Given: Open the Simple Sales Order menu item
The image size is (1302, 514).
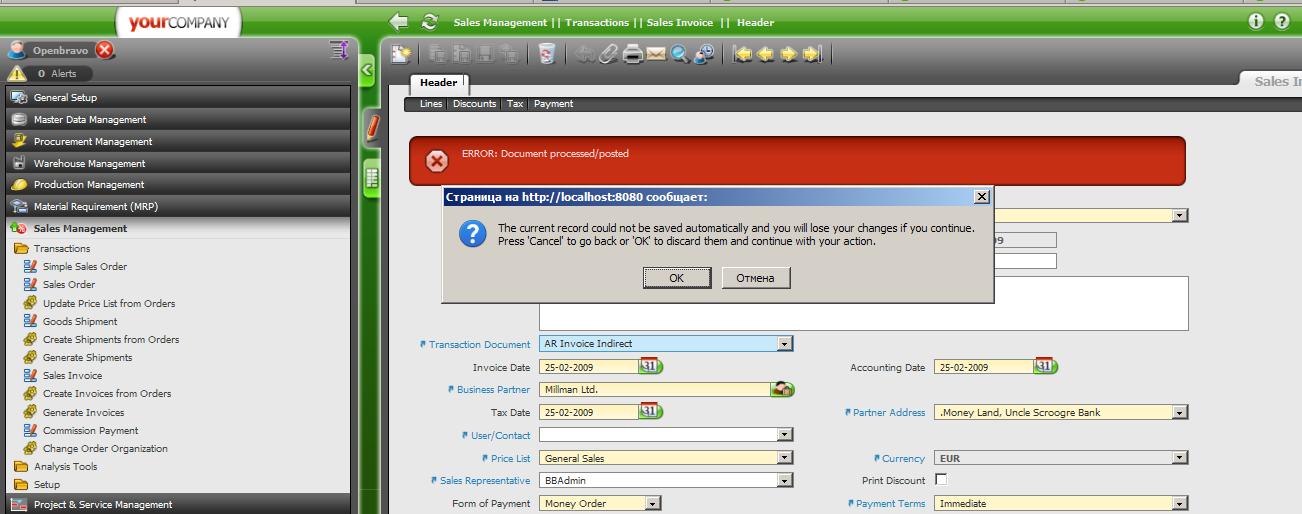Looking at the screenshot, I should tap(85, 266).
